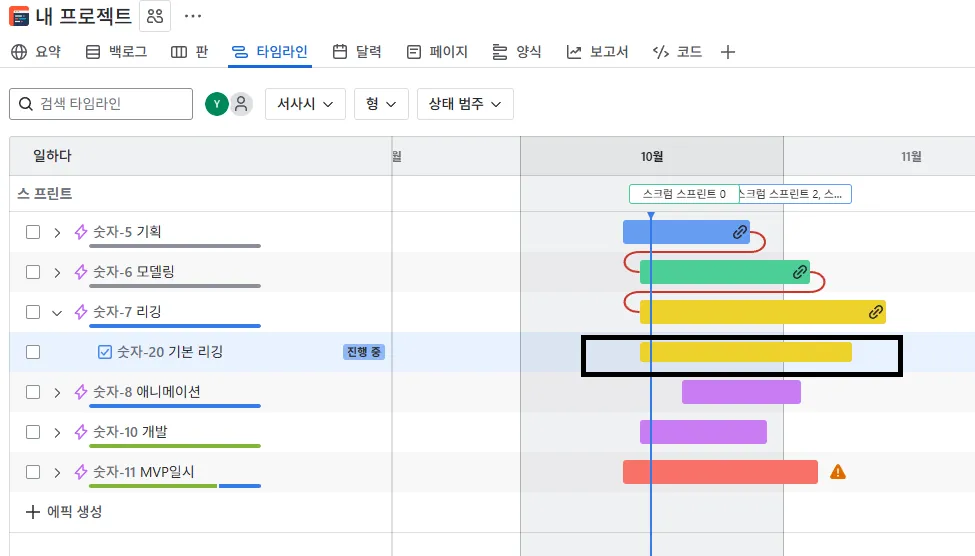The width and height of the screenshot is (975, 556).
Task: Click the team members icon beside project name
Action: (155, 16)
